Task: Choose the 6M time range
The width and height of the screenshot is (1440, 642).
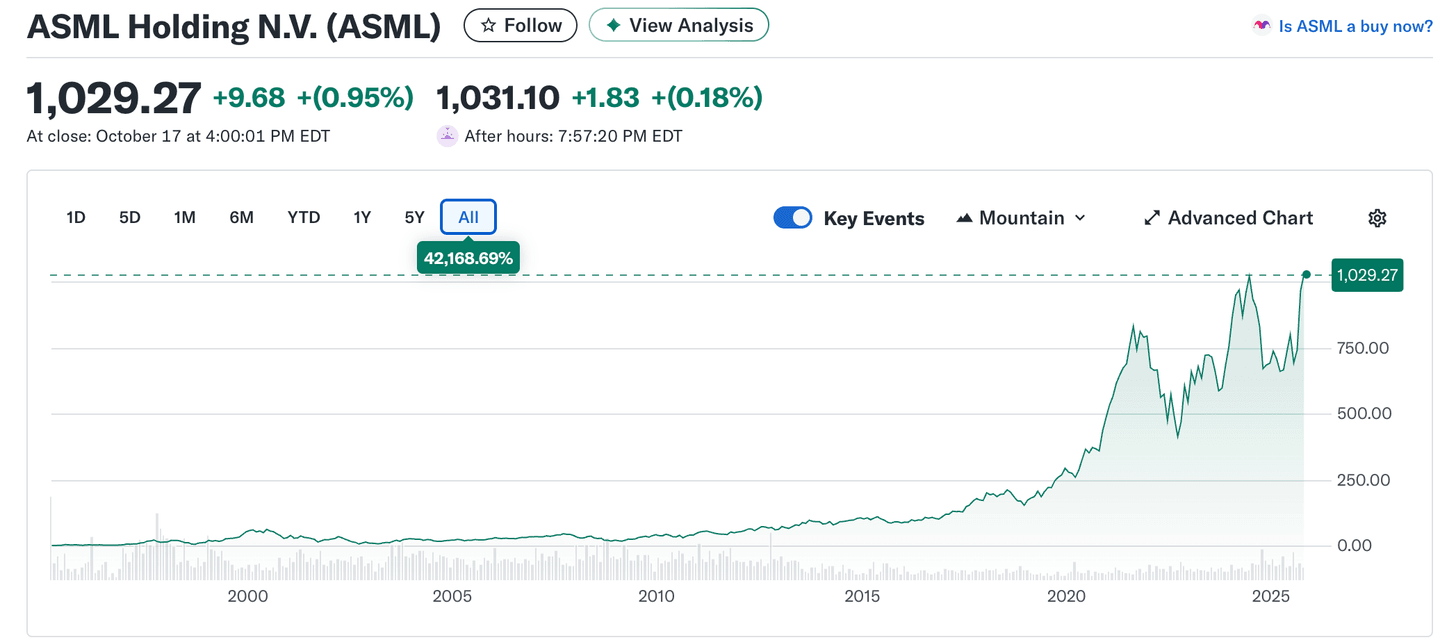Action: pyautogui.click(x=241, y=218)
